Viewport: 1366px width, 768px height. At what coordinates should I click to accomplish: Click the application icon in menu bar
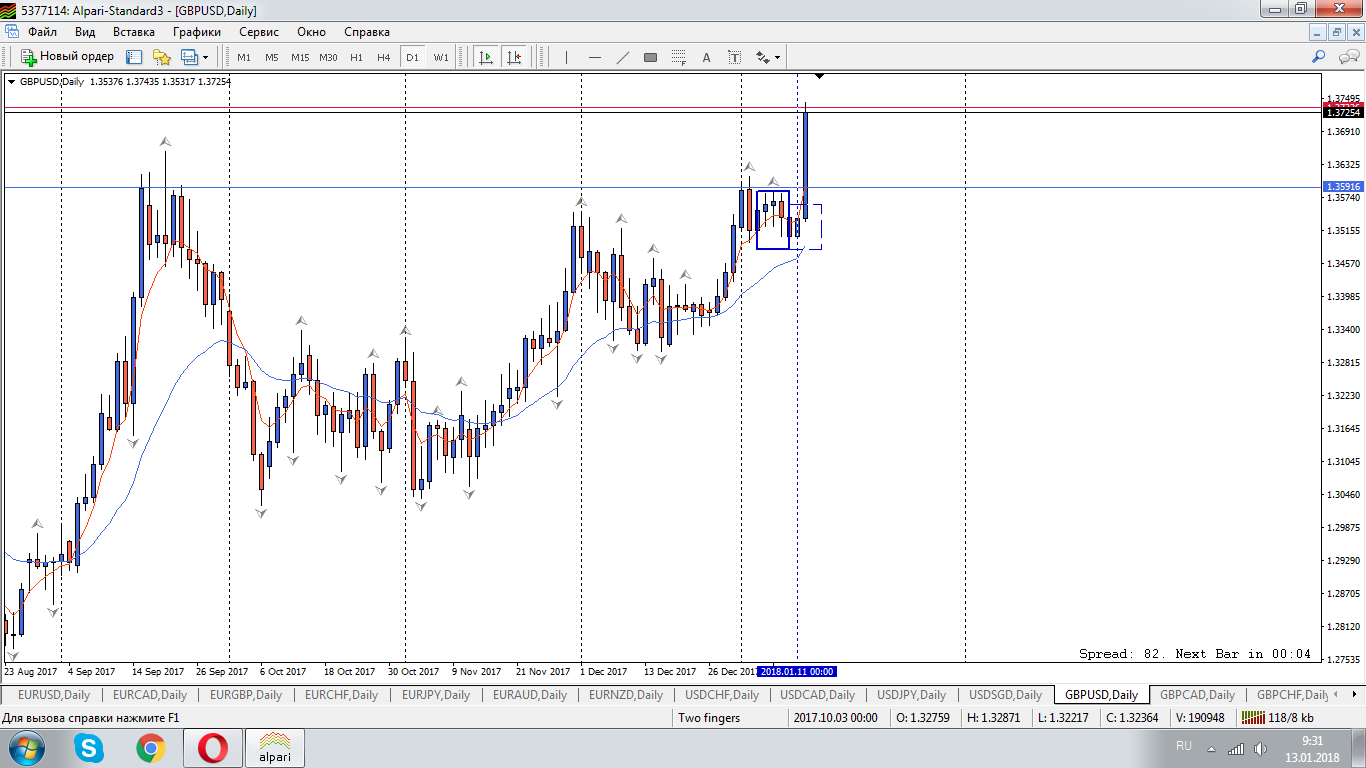point(10,32)
